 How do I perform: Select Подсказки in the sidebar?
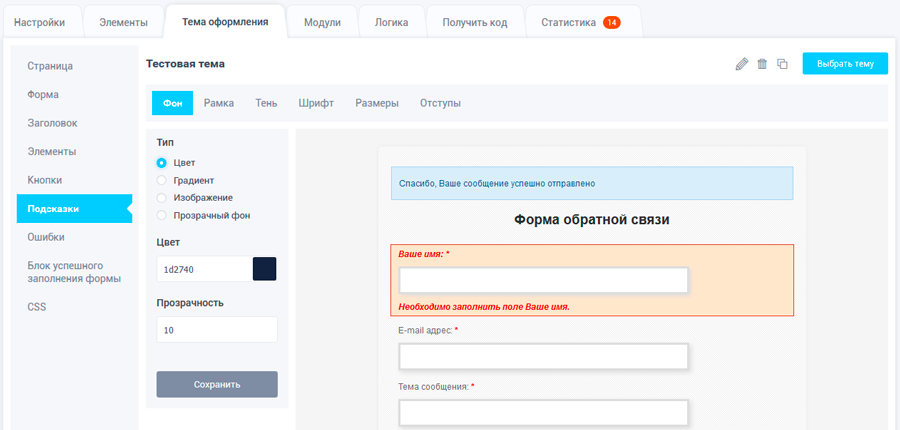75,209
